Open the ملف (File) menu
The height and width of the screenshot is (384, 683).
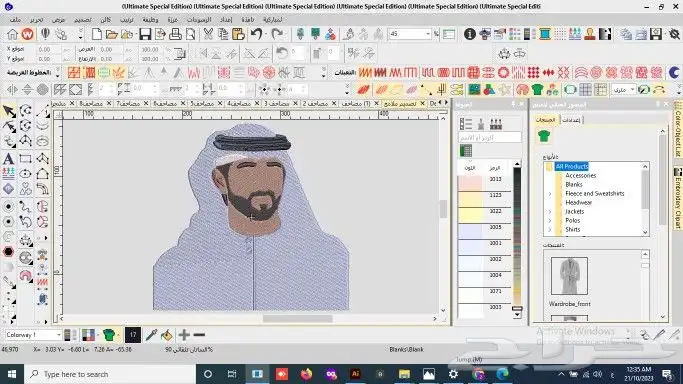15,20
